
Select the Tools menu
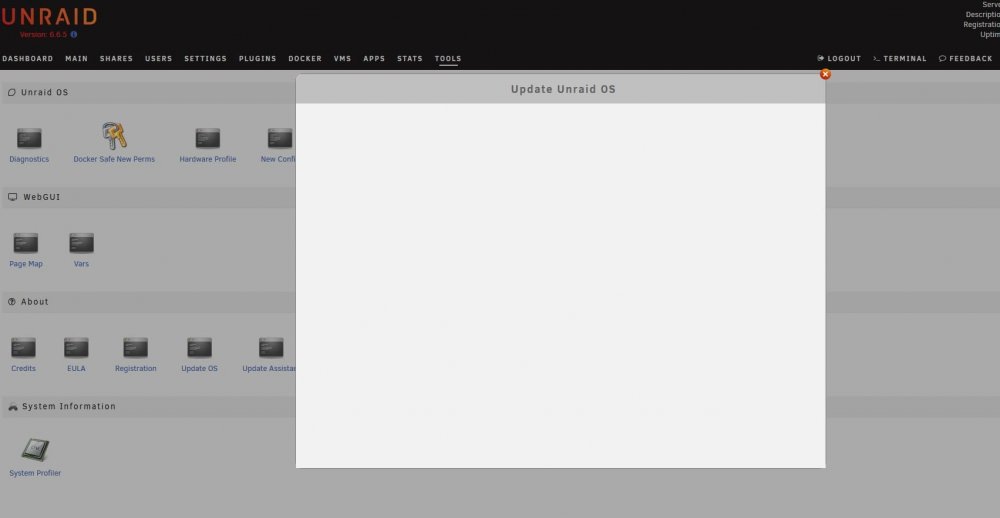pyautogui.click(x=448, y=59)
